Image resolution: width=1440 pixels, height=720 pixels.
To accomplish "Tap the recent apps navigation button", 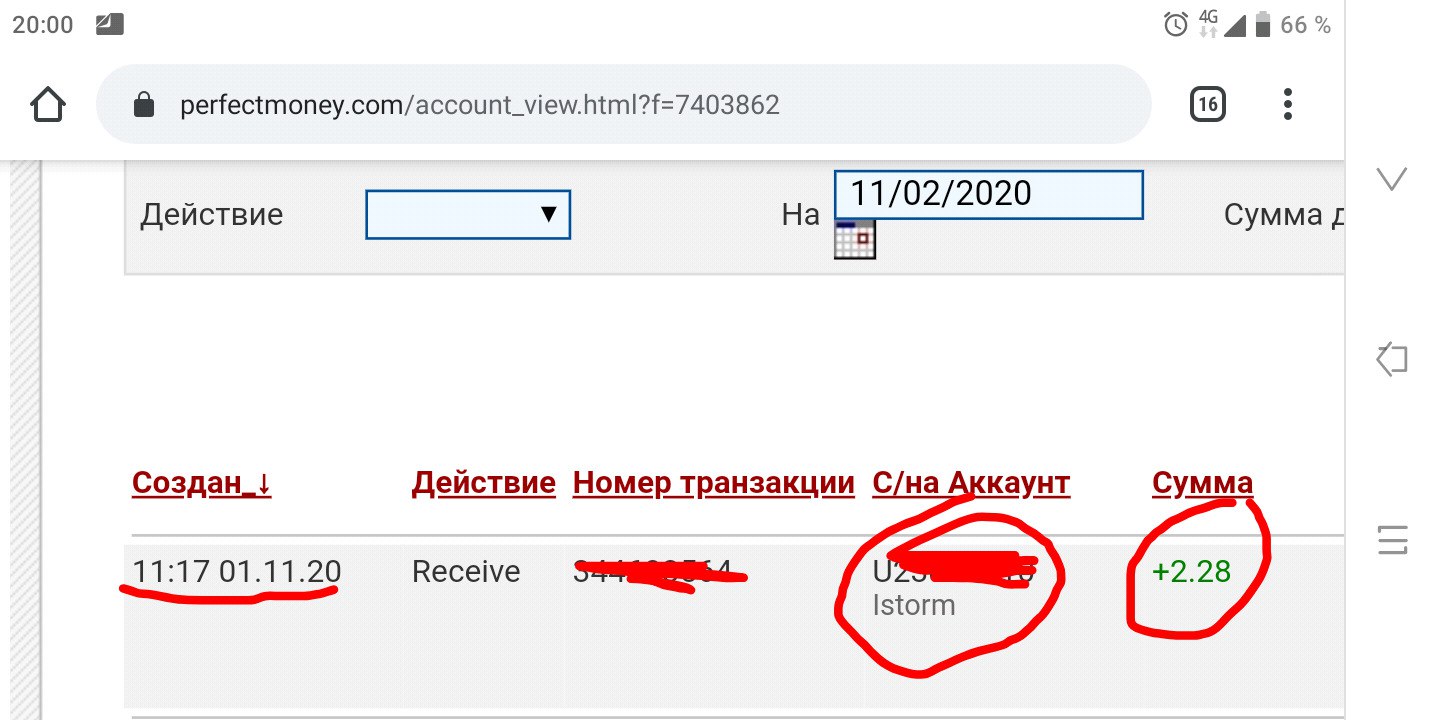I will coord(1392,538).
